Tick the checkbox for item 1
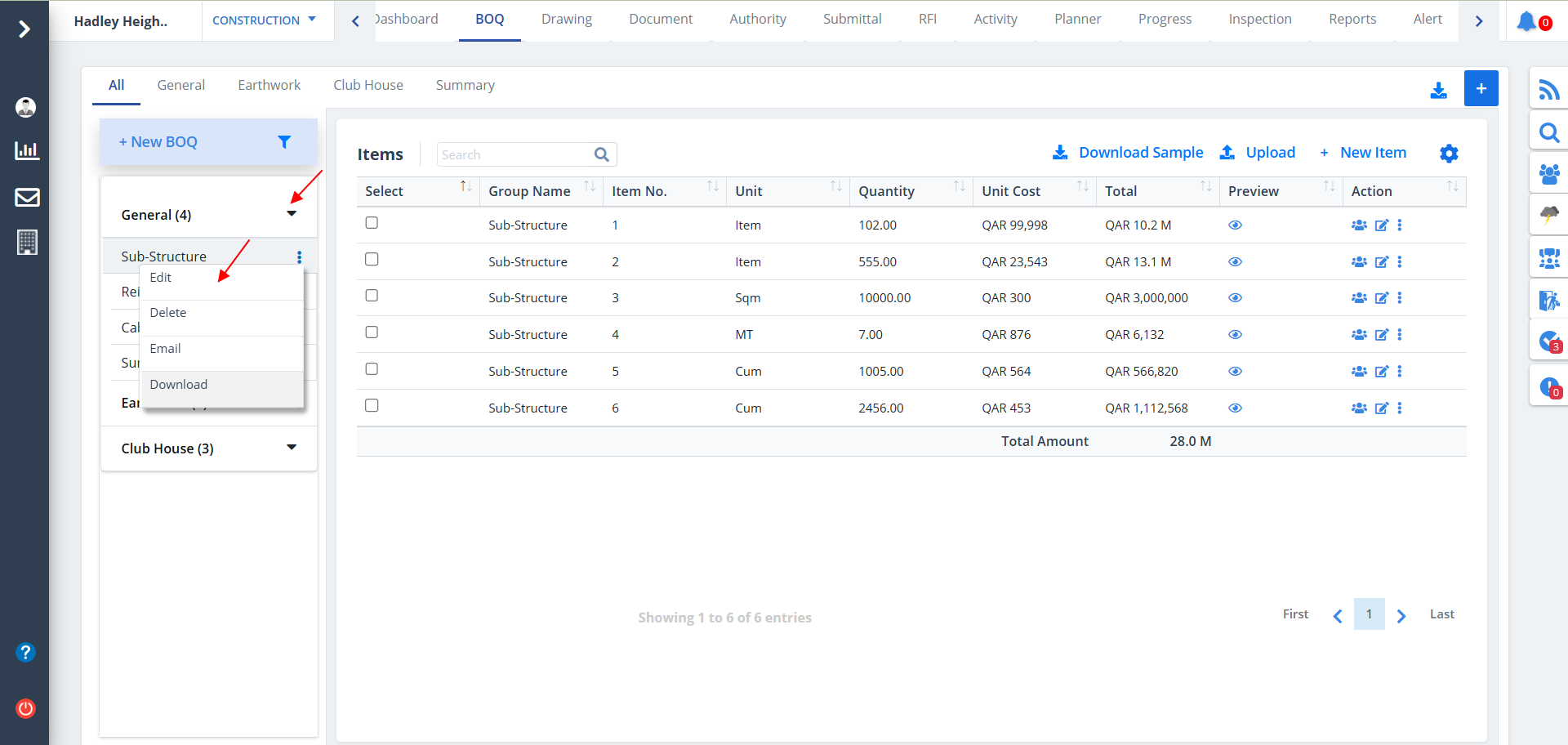The image size is (1568, 745). 372,223
